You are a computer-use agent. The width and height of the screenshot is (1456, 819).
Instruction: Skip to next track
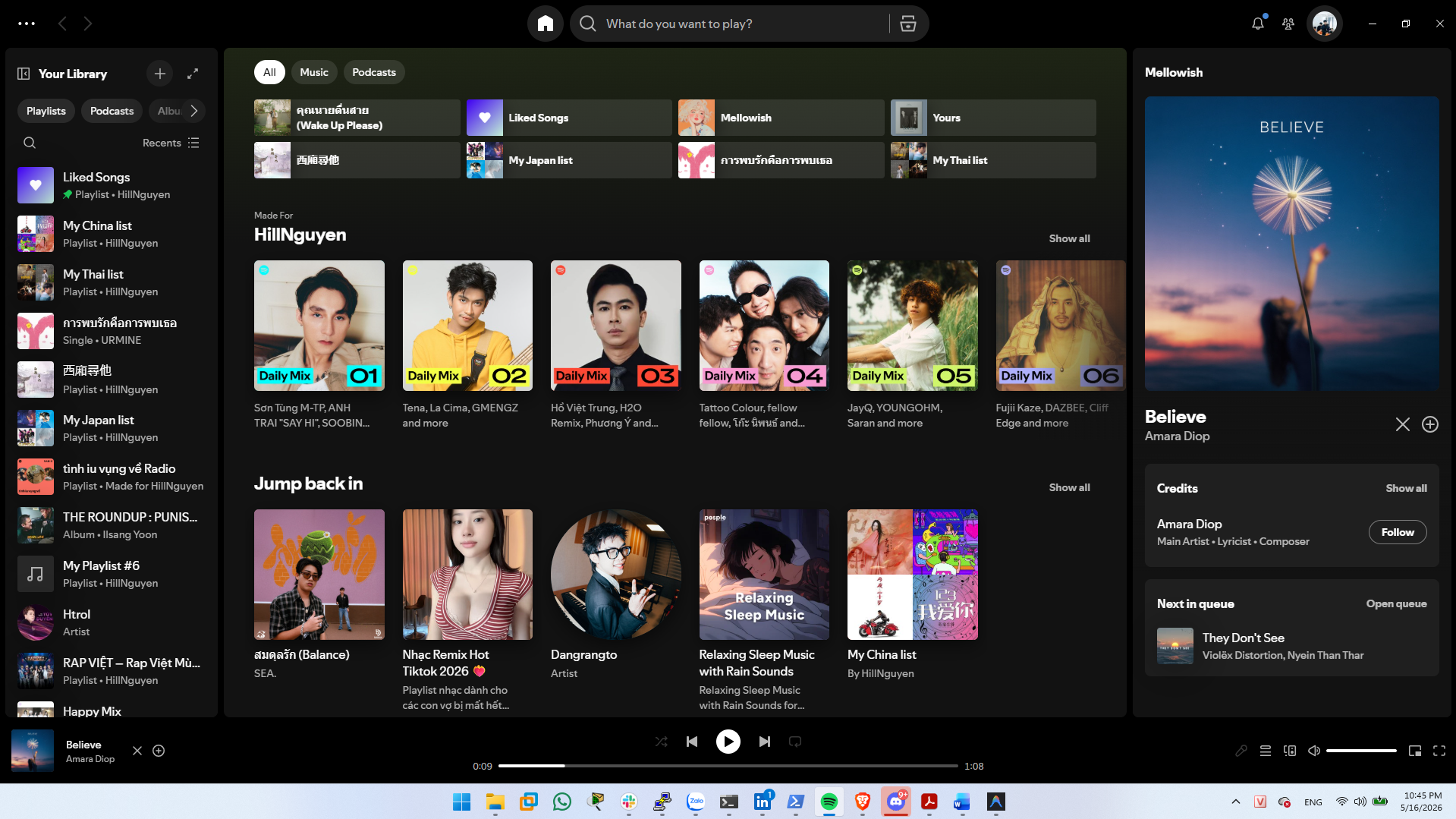765,742
